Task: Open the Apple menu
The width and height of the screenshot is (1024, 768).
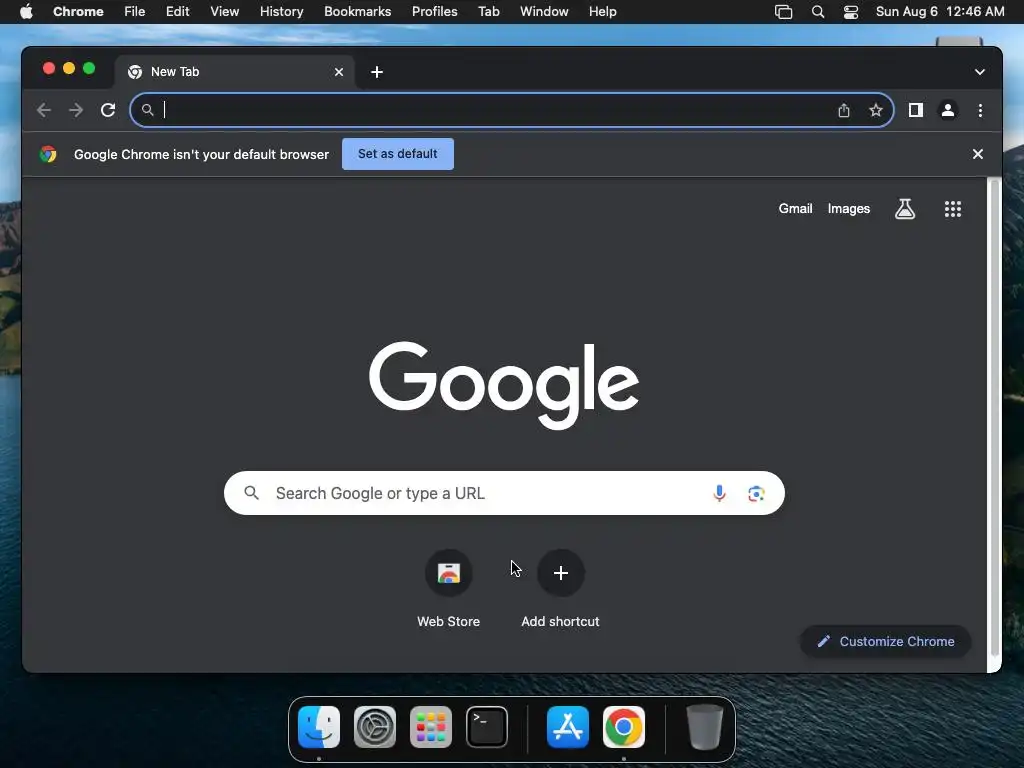Action: click(x=26, y=12)
